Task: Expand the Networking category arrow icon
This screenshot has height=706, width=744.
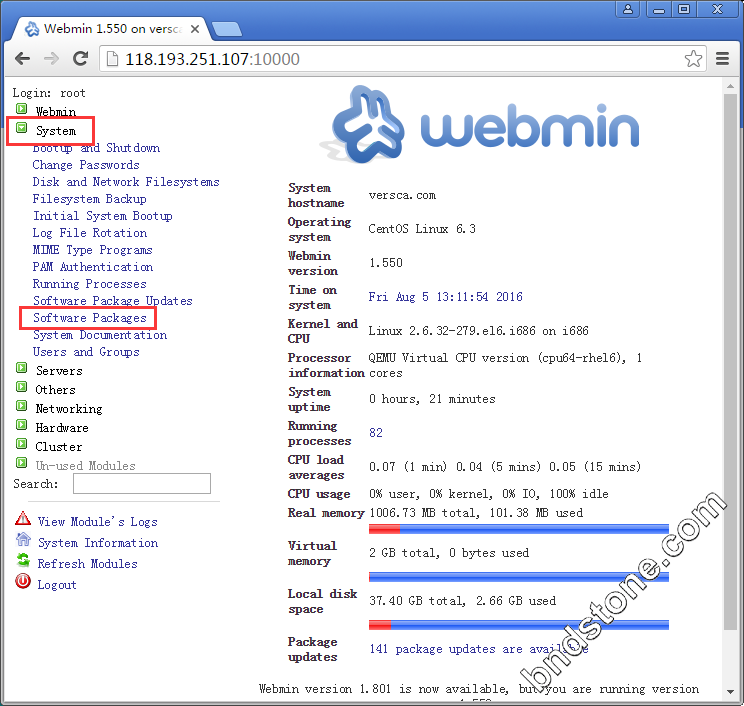Action: point(21,406)
